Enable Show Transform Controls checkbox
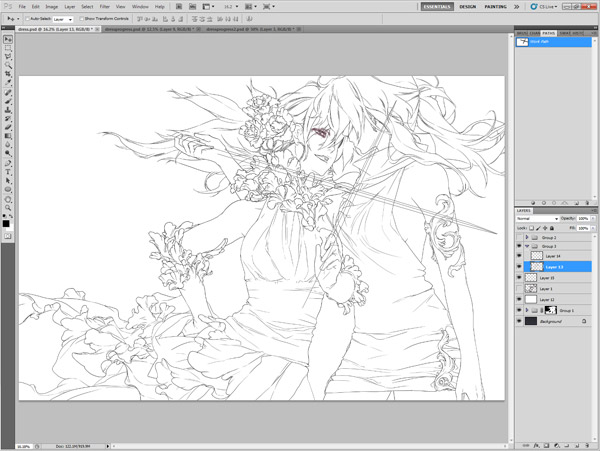Viewport: 600px width, 451px height. [x=82, y=18]
